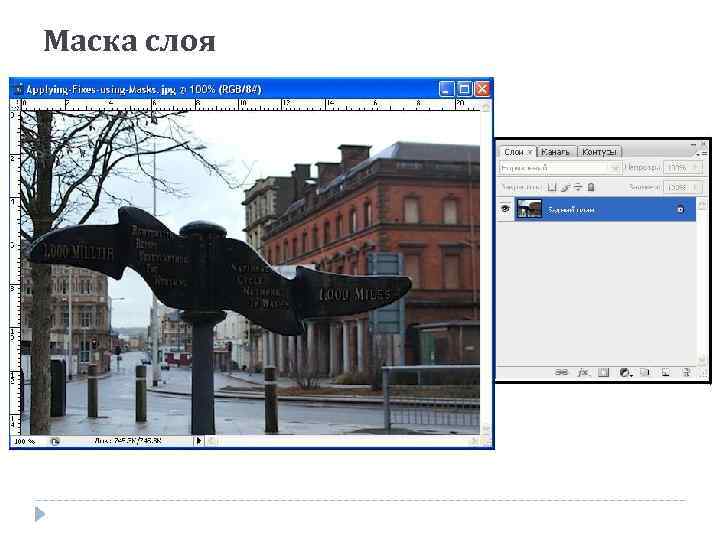Screen dimensions: 720x540
Task: Click the fill value field
Action: 677,187
